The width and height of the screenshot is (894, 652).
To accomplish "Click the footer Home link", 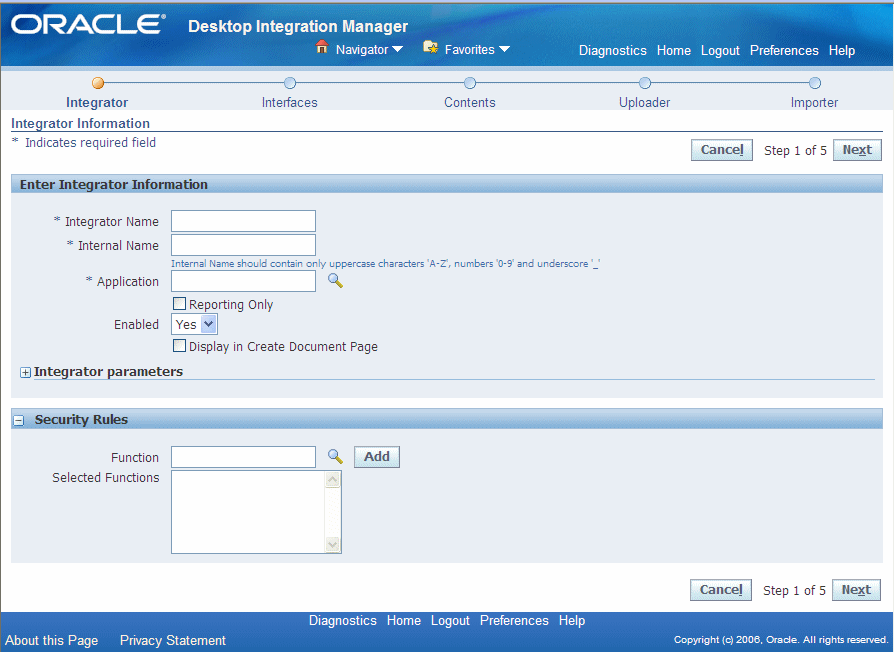I will click(404, 621).
